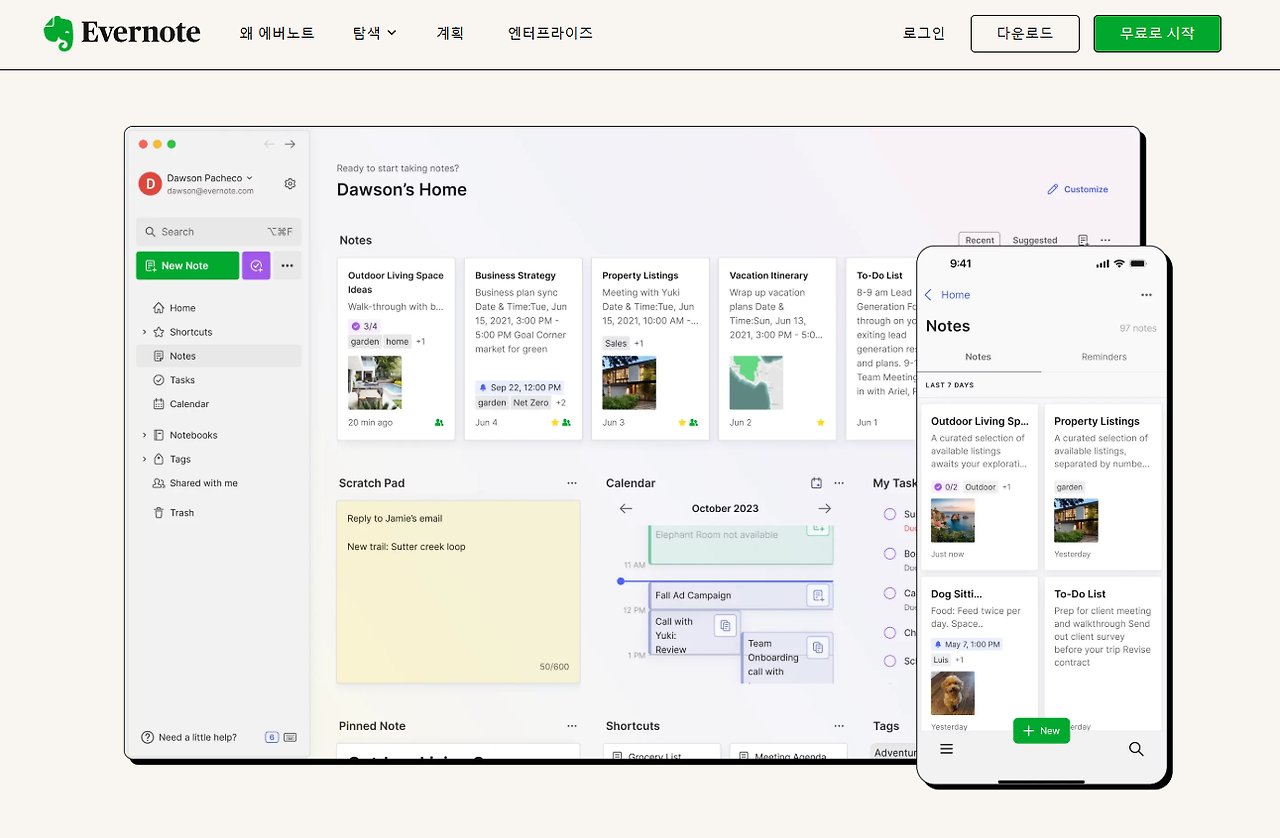Expand the Notebooks section in the sidebar
Screen dimensions: 1280x838
click(144, 435)
